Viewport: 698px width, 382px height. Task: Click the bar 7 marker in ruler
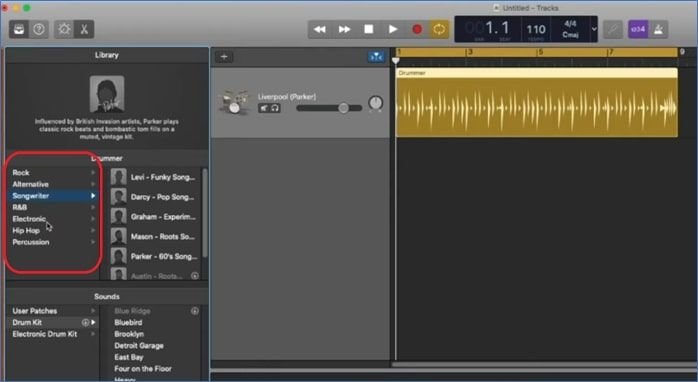point(611,52)
